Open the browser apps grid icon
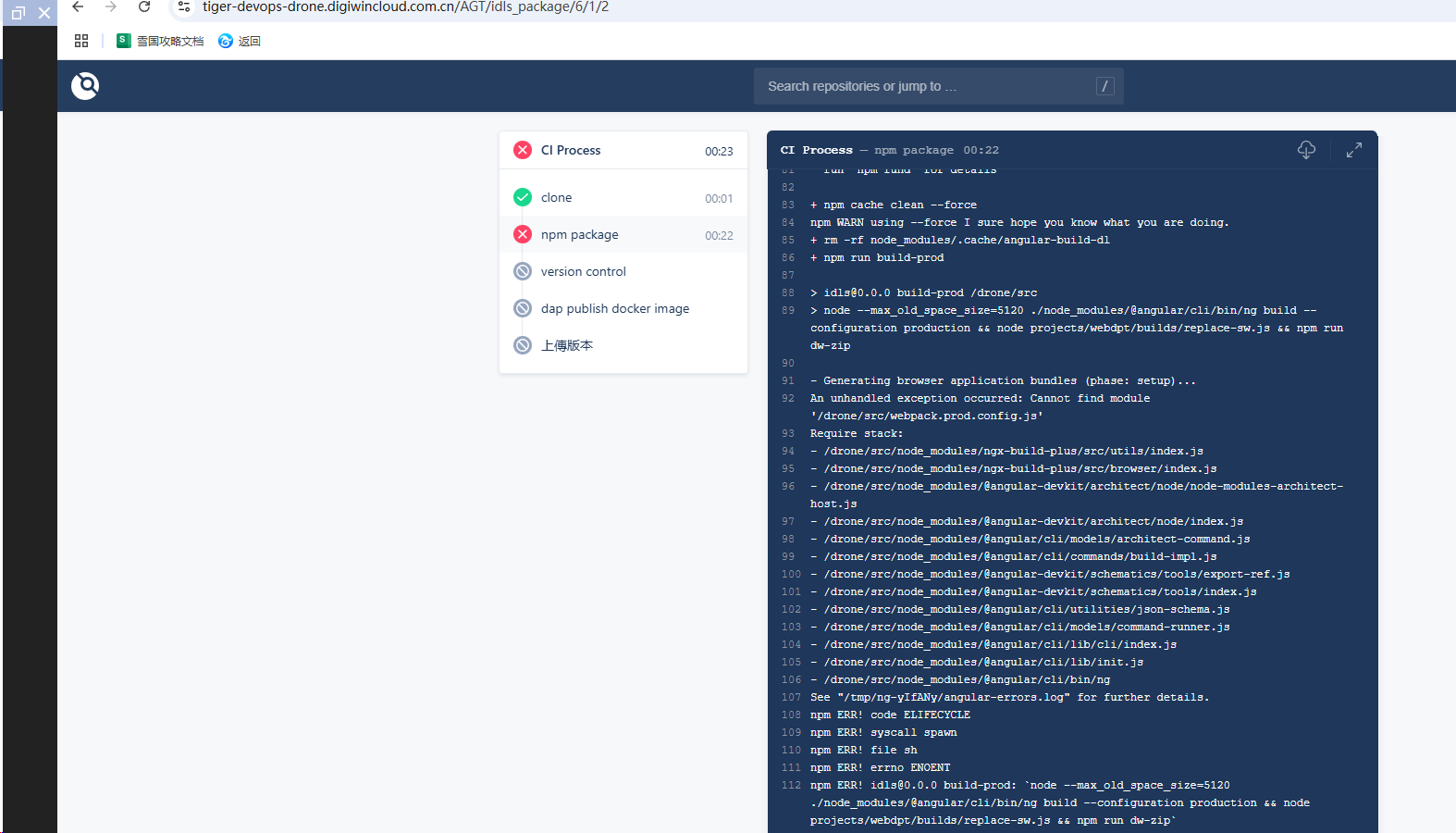 pos(81,41)
